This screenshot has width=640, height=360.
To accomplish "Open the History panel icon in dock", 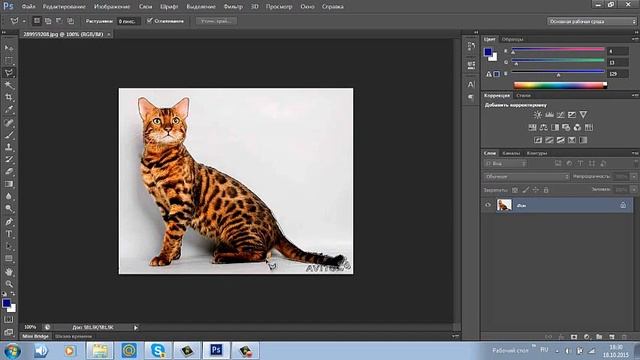I will point(471,47).
